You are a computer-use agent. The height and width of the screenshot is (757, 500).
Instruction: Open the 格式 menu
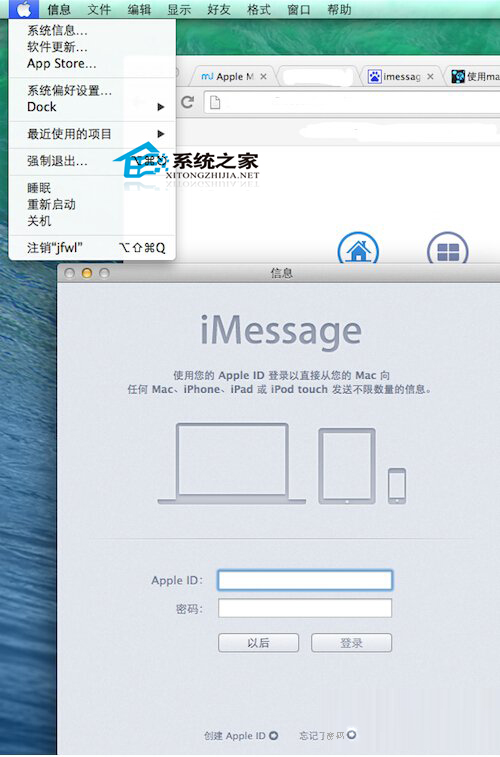[259, 9]
